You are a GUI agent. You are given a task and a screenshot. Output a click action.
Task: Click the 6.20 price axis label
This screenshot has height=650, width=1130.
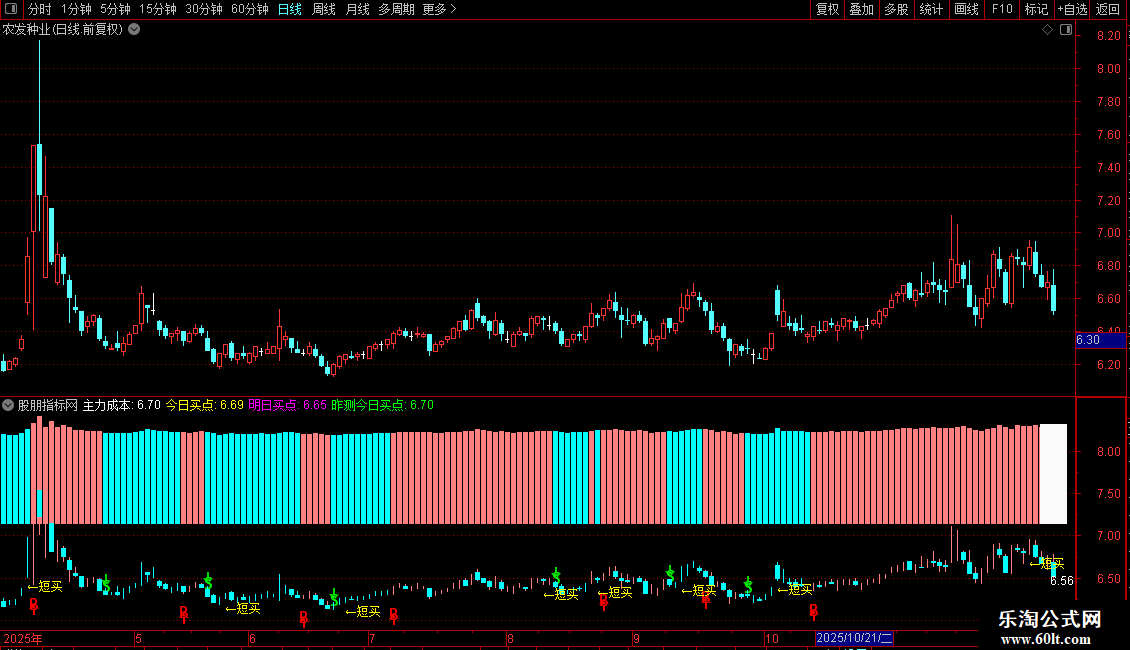coord(1109,365)
